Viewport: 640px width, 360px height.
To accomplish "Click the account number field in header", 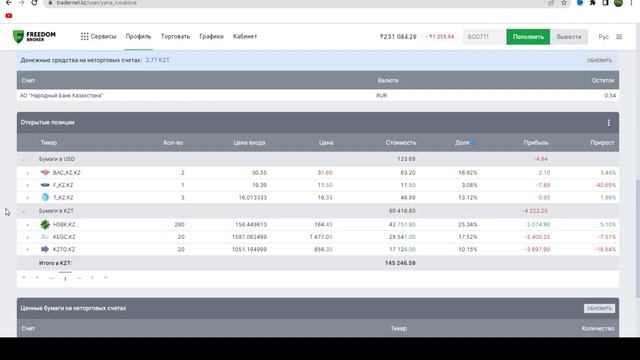I will (483, 37).
